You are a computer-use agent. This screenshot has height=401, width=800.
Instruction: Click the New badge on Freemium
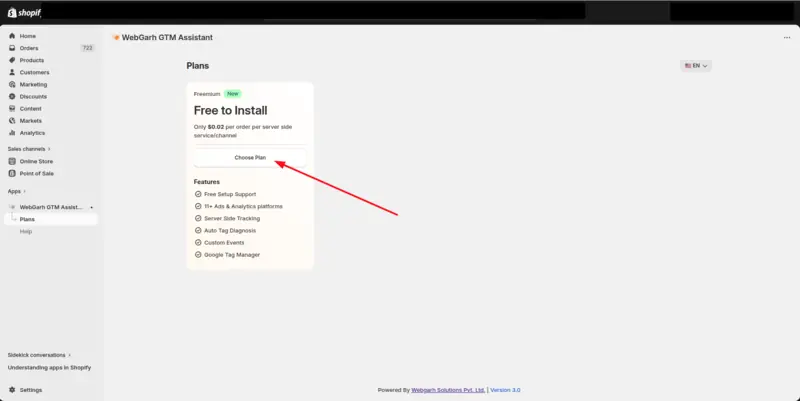(233, 94)
